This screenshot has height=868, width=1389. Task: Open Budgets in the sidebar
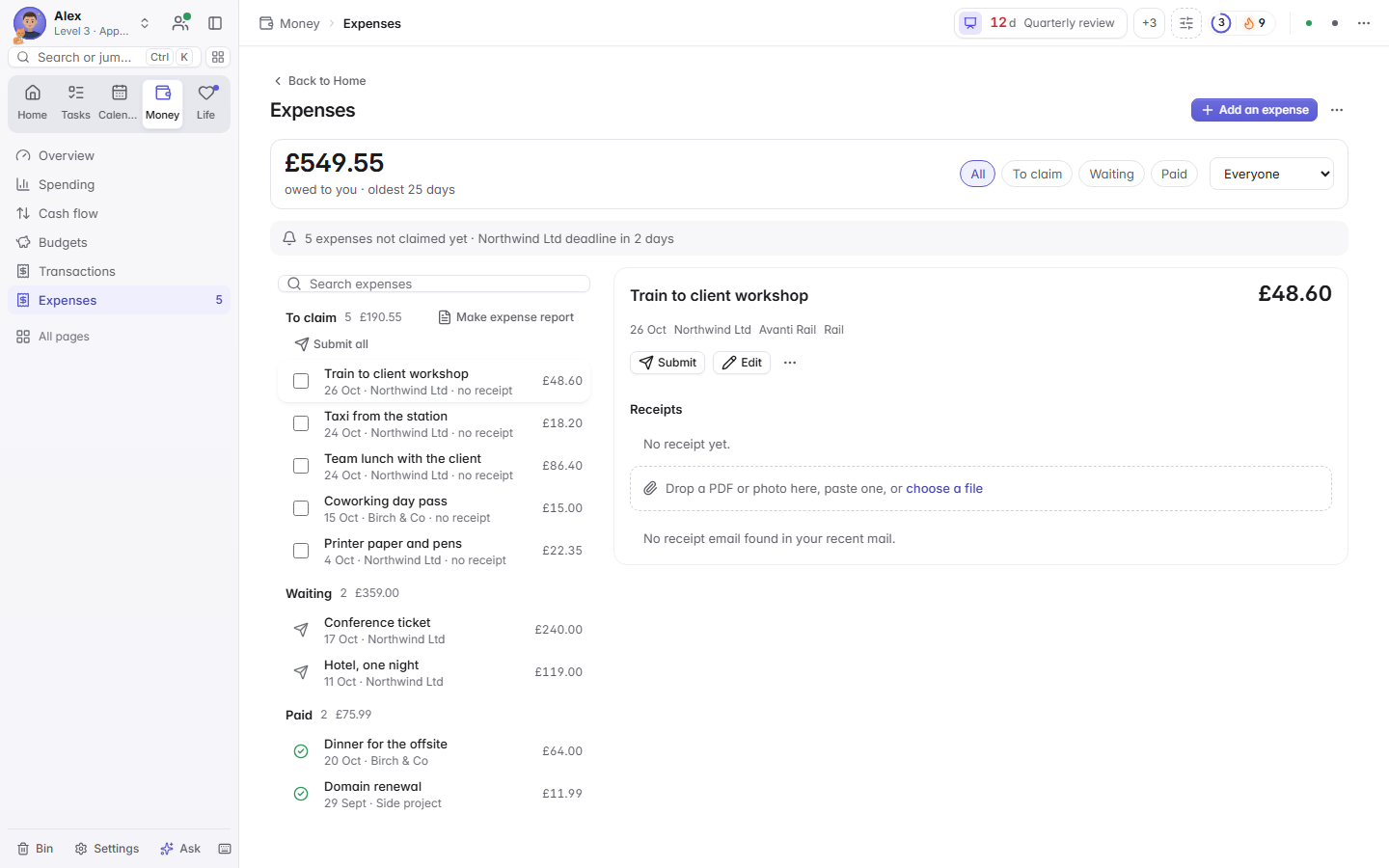point(119,242)
